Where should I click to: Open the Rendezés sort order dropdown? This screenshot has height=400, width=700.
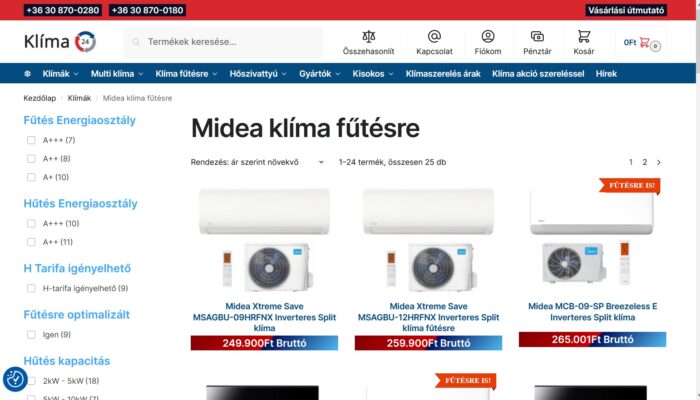coord(258,162)
